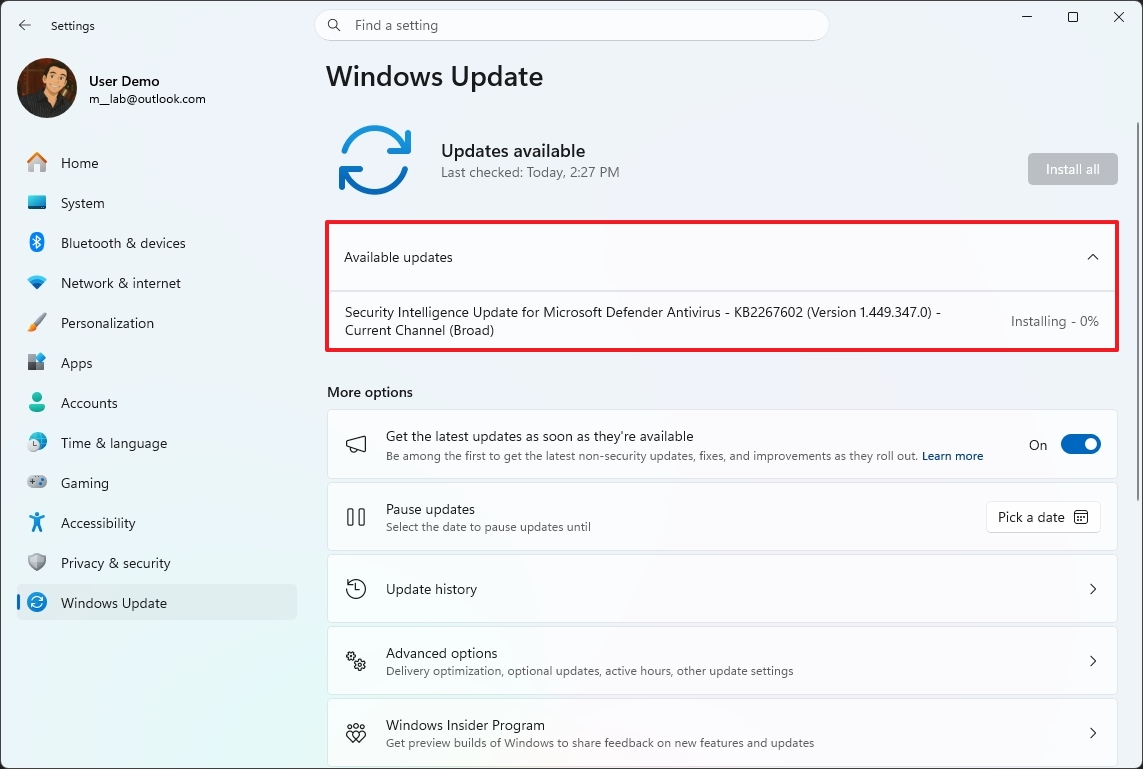Open the Learn more link
Viewport: 1143px width, 769px height.
coord(952,456)
